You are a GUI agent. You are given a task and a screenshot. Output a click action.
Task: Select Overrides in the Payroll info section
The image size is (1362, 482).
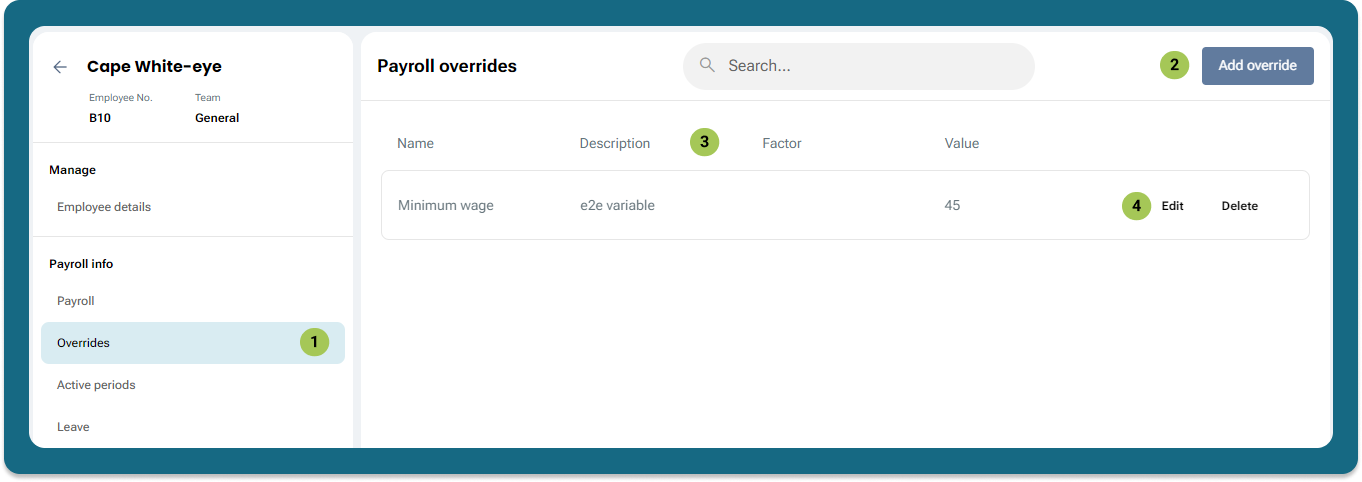click(x=84, y=343)
